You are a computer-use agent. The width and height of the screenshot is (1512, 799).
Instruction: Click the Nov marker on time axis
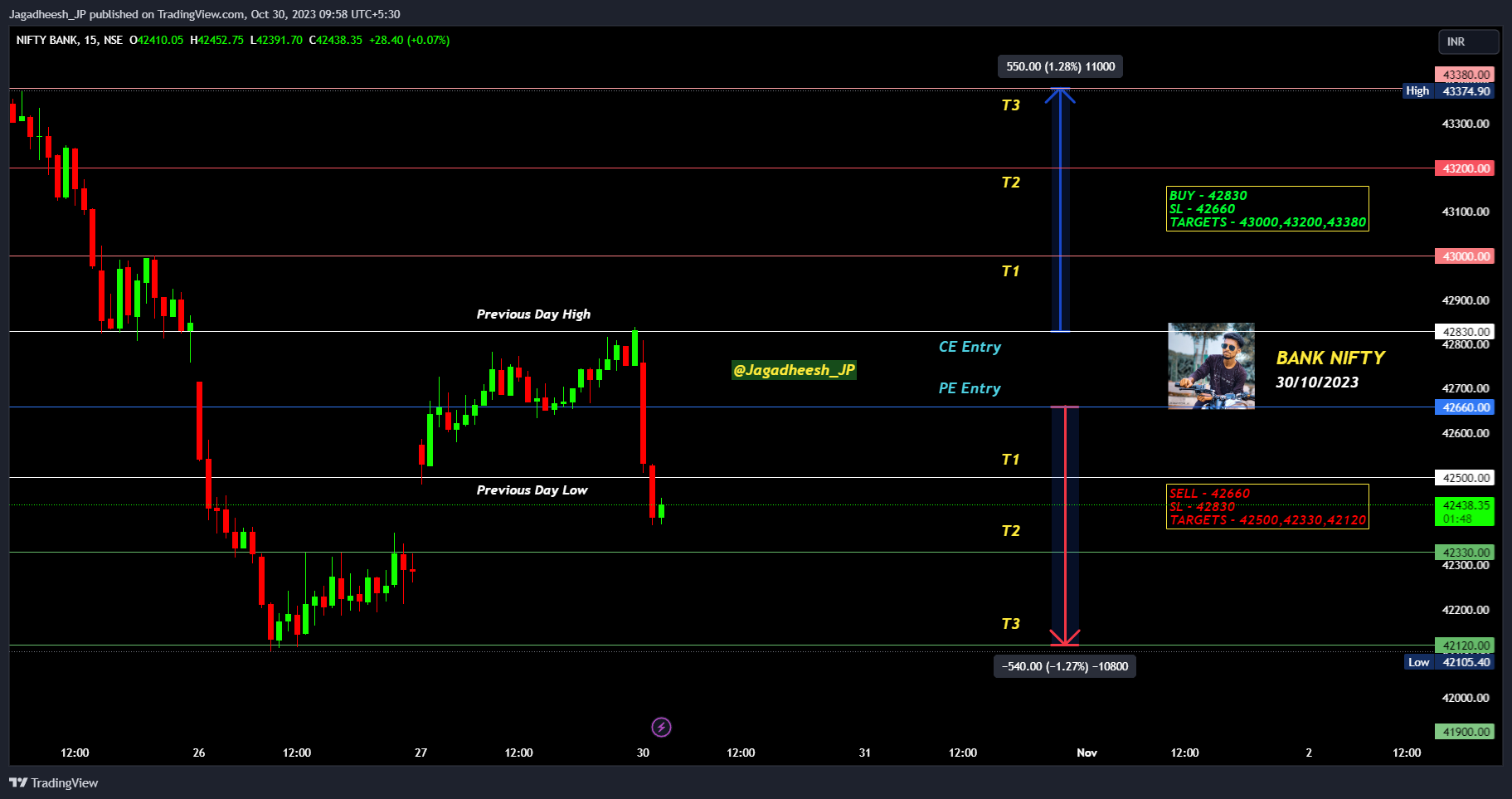tap(1087, 753)
